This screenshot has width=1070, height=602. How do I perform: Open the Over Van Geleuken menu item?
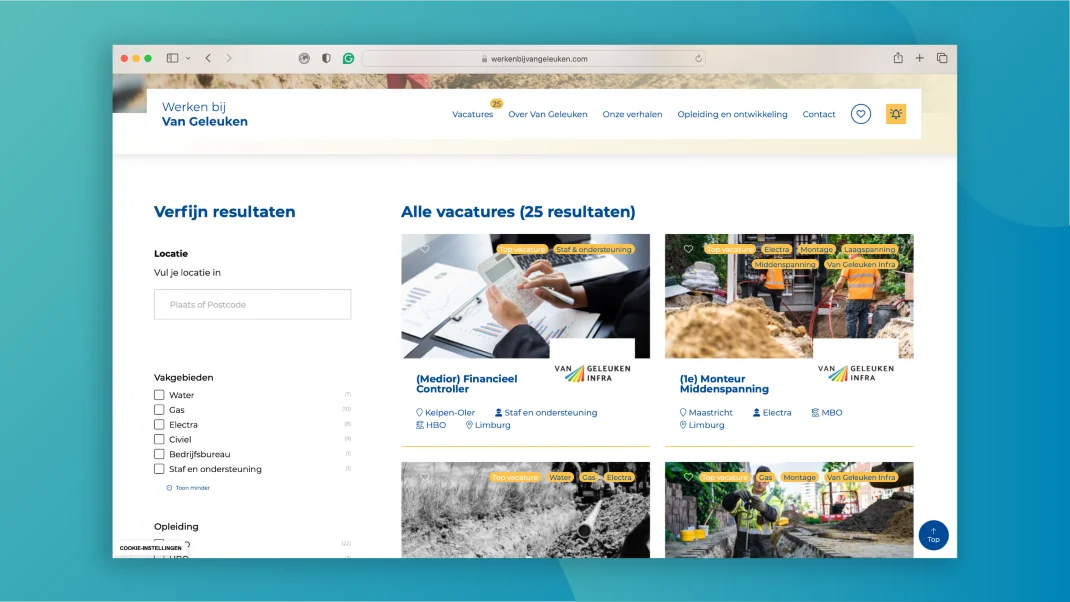coord(548,114)
